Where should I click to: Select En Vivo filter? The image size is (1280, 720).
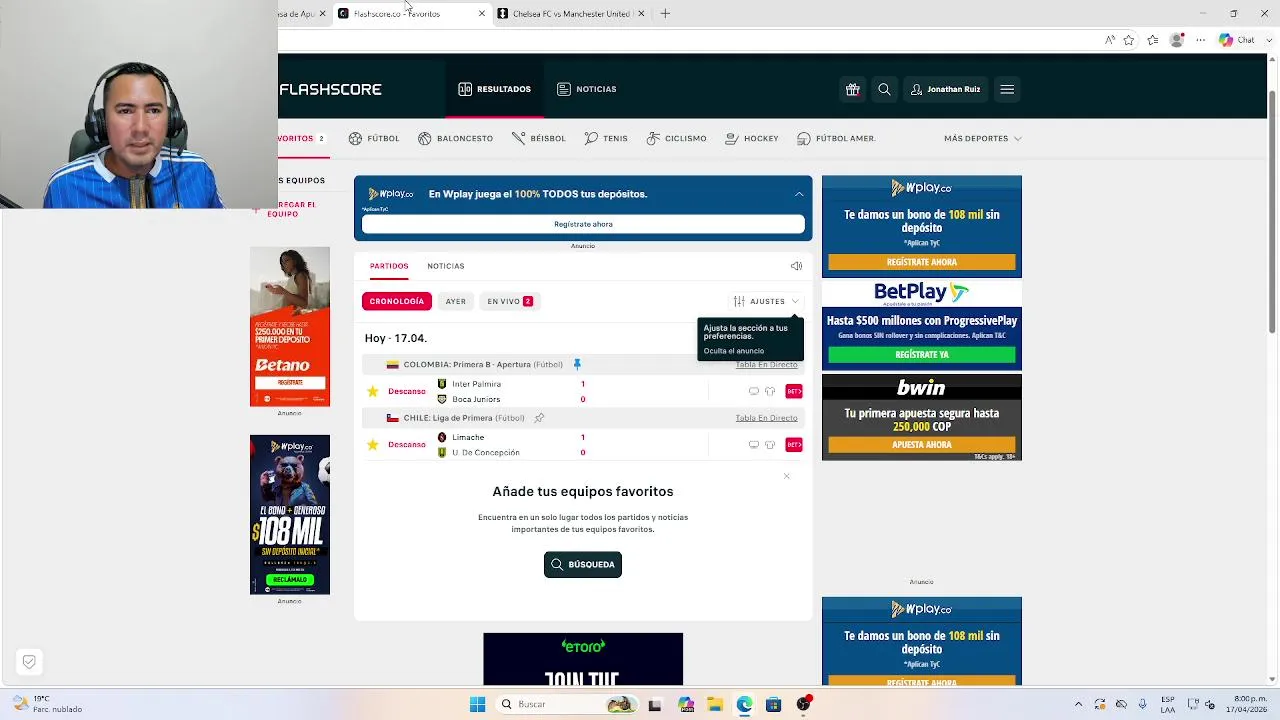(509, 301)
